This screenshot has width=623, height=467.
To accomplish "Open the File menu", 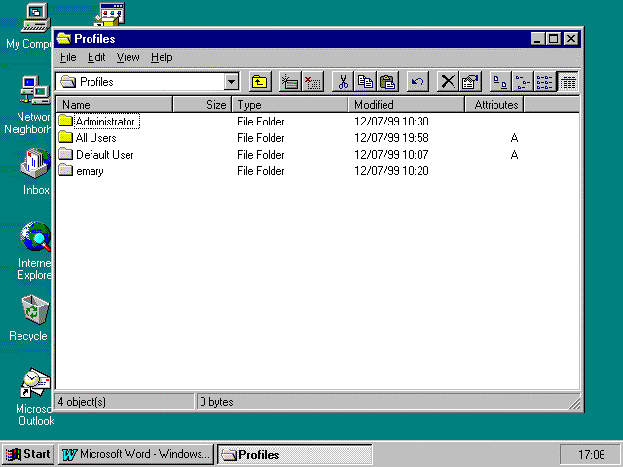I will click(67, 58).
